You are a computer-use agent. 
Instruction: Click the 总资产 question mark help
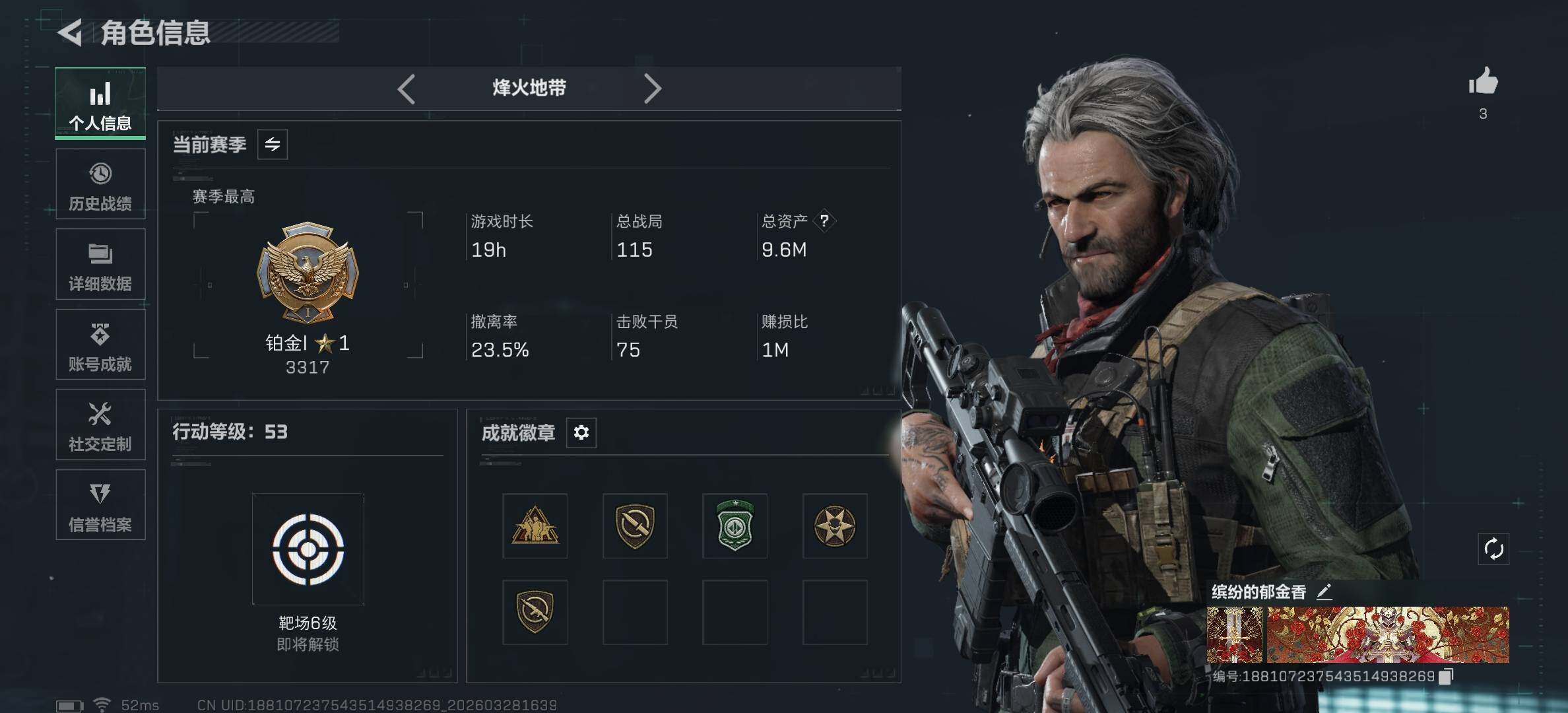824,221
